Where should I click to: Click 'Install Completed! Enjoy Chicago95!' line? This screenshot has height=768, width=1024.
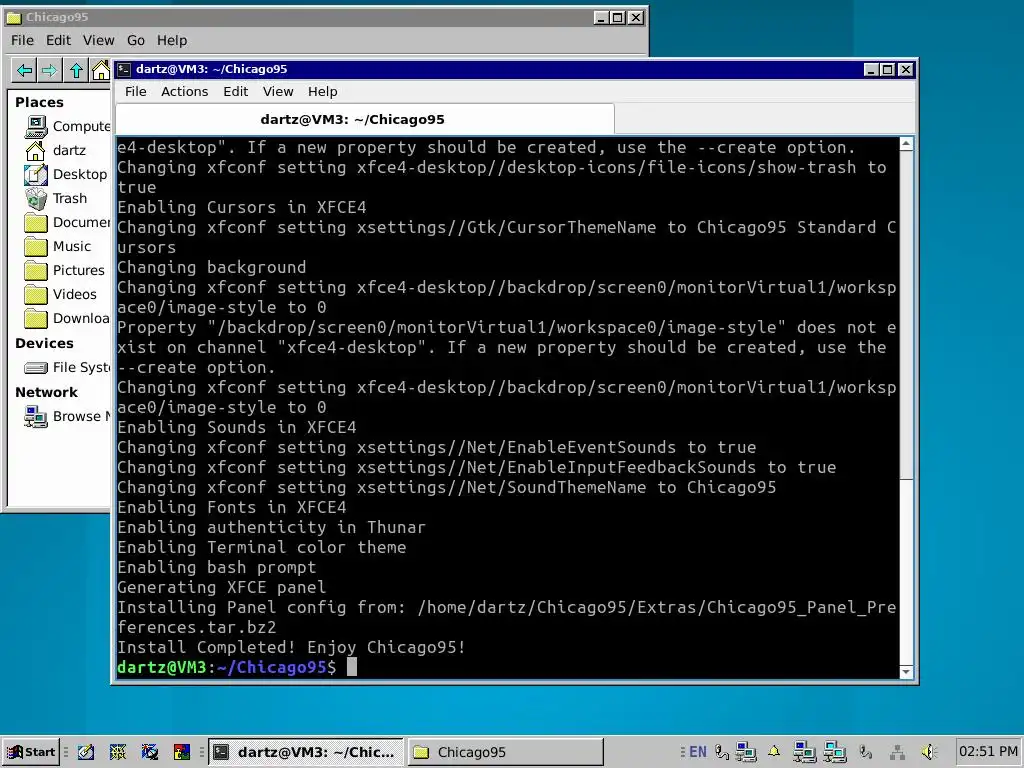291,647
